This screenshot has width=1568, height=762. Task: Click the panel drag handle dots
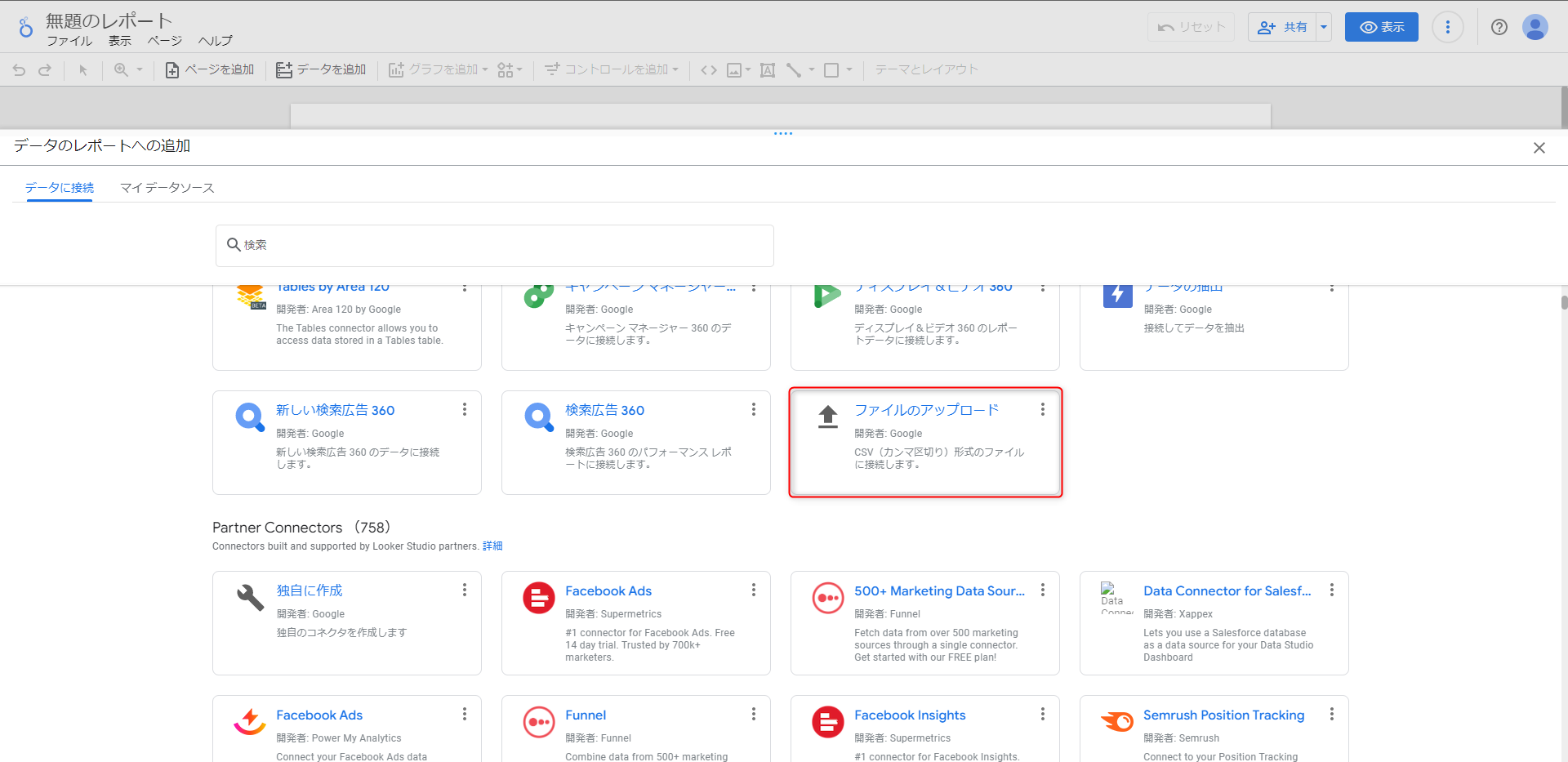[x=783, y=133]
